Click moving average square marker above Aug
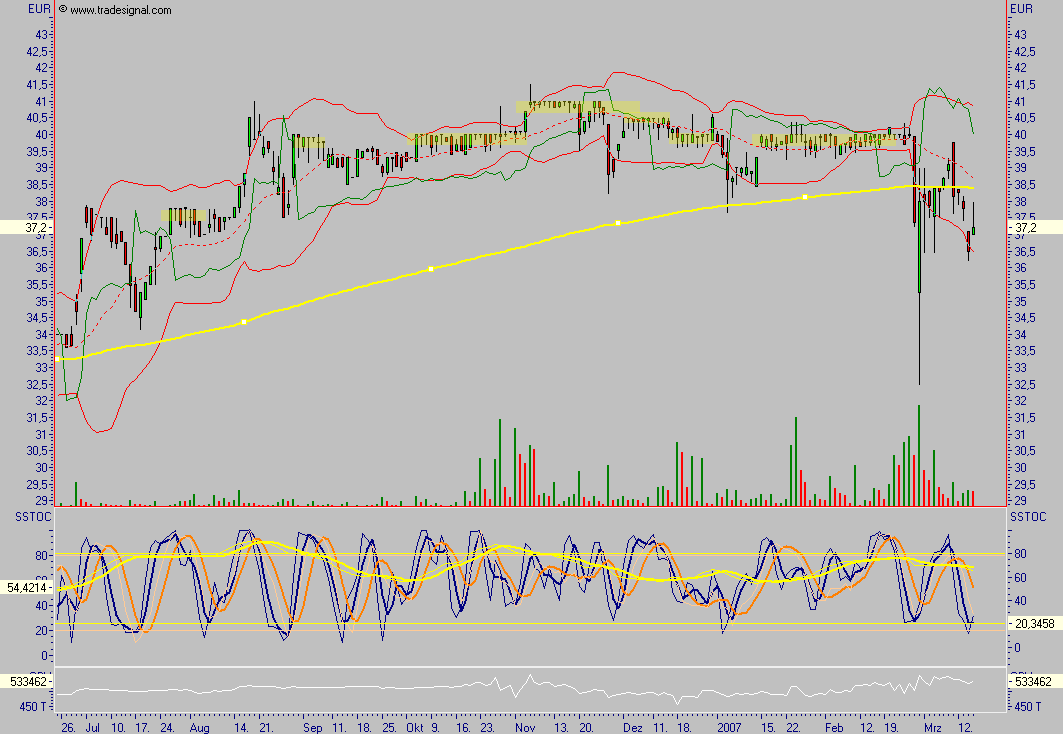 click(x=244, y=322)
